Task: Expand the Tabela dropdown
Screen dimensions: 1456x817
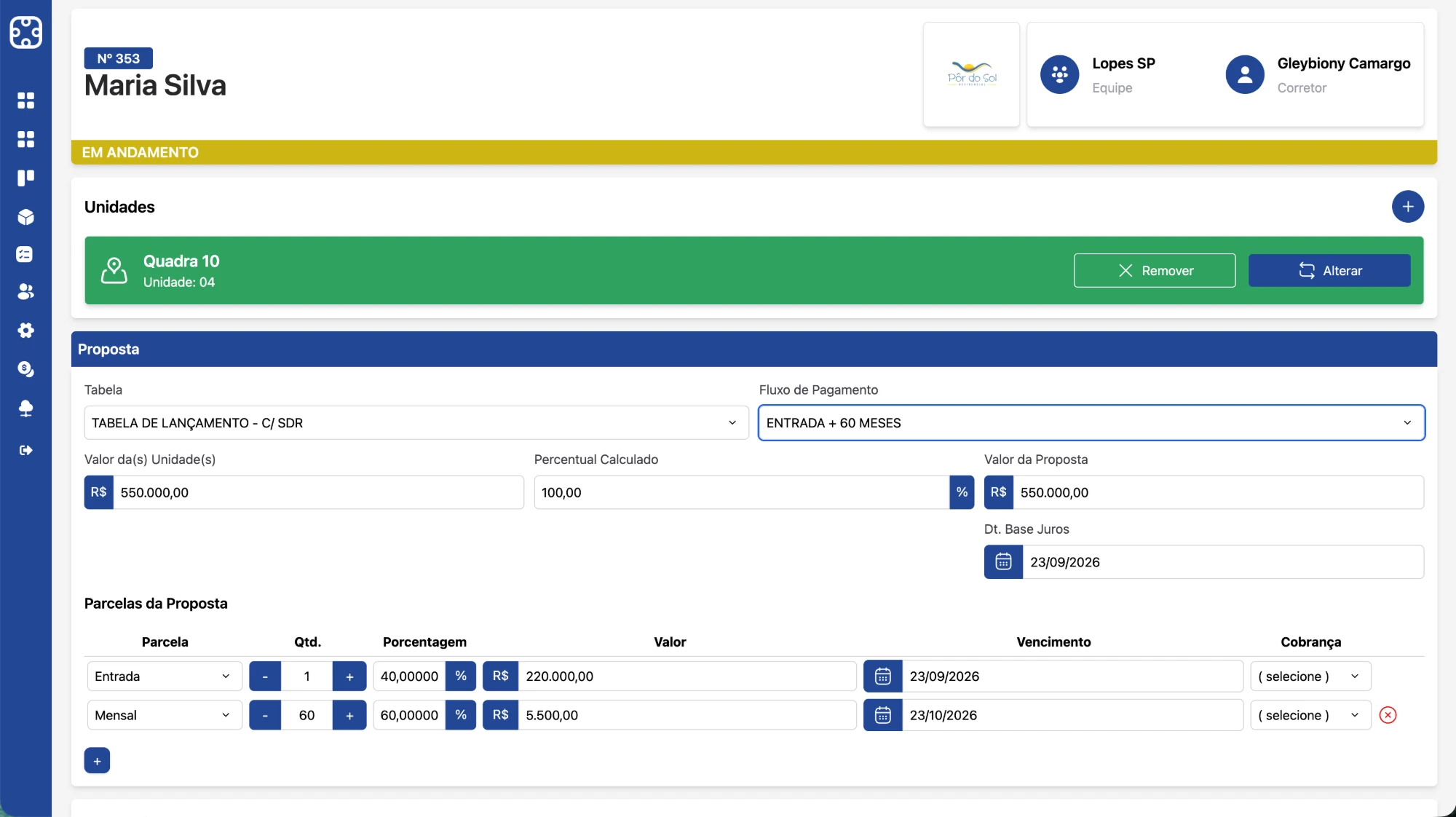Action: click(416, 423)
